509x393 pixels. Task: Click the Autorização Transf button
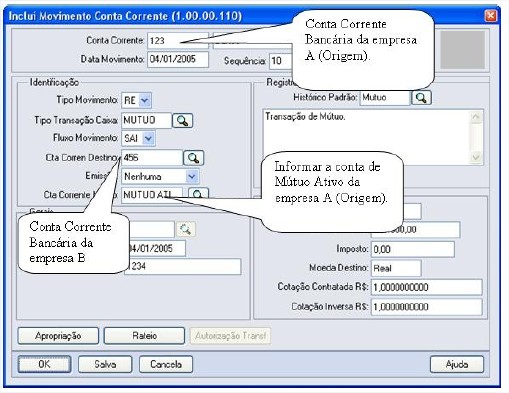point(230,336)
